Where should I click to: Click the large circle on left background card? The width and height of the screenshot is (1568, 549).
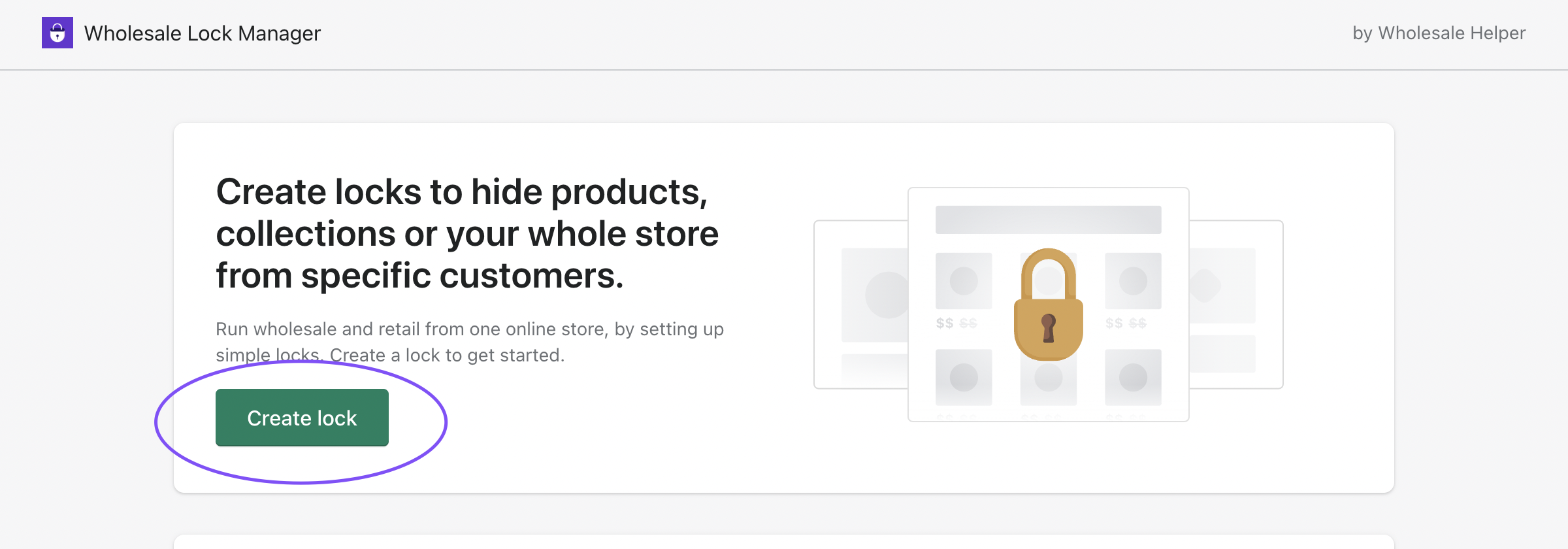(887, 295)
